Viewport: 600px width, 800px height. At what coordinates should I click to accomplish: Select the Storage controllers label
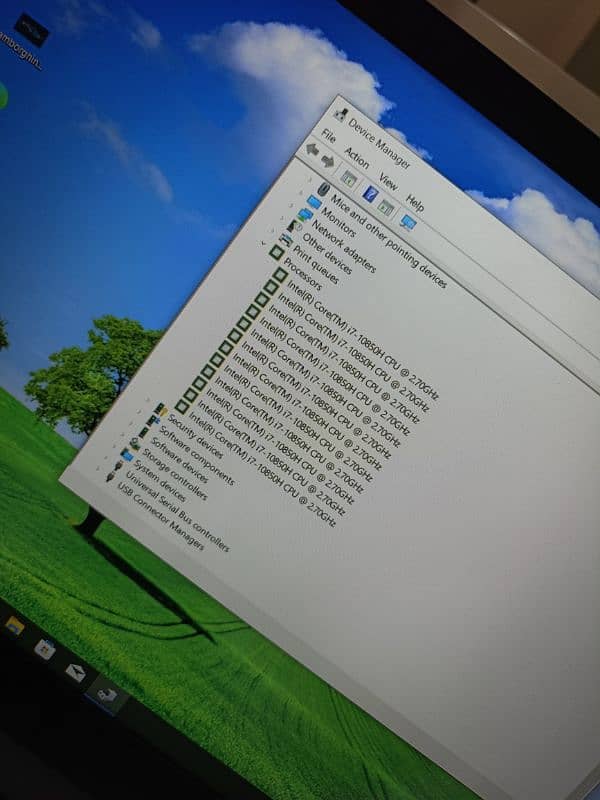click(174, 475)
